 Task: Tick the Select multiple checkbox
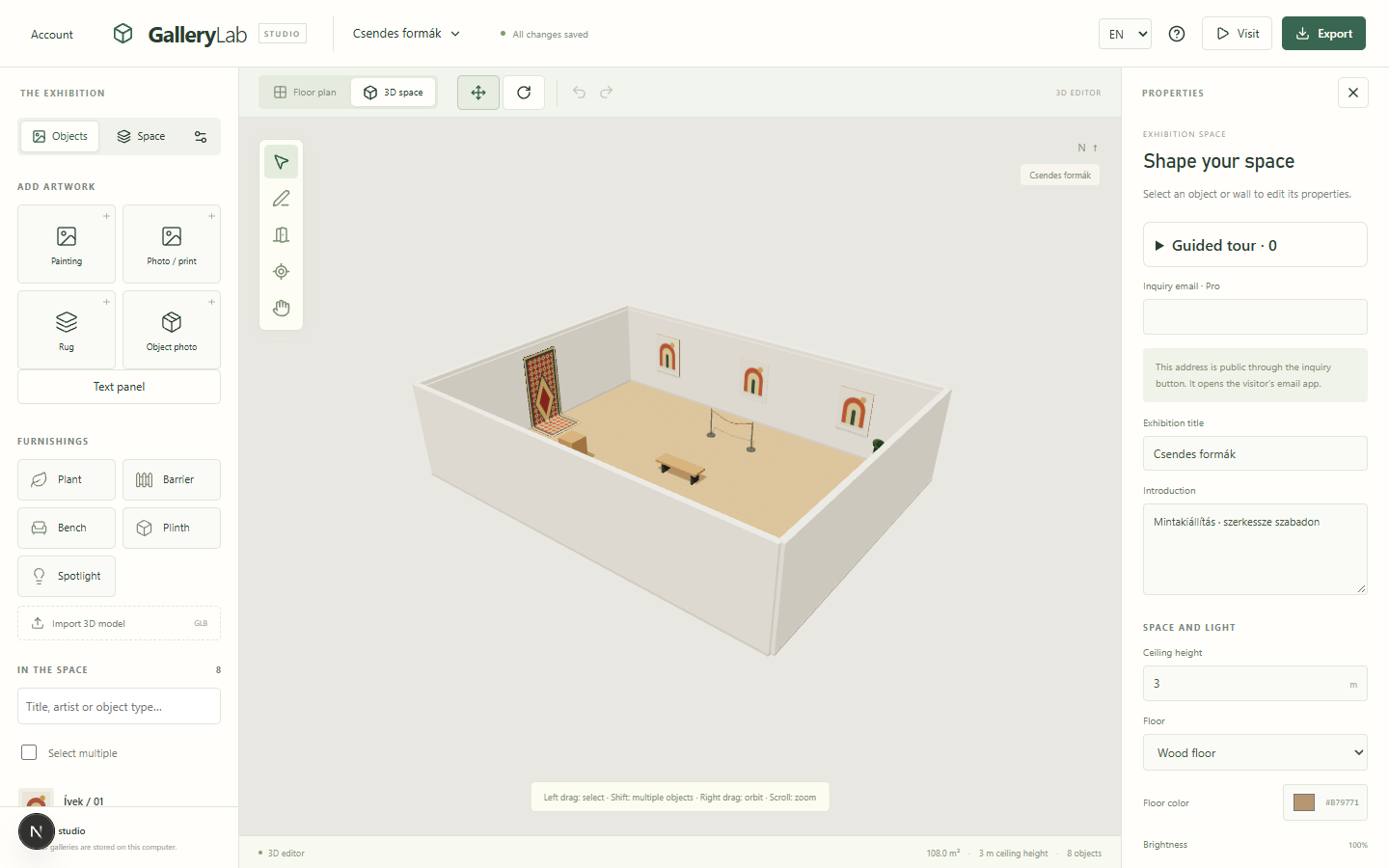[x=29, y=752]
